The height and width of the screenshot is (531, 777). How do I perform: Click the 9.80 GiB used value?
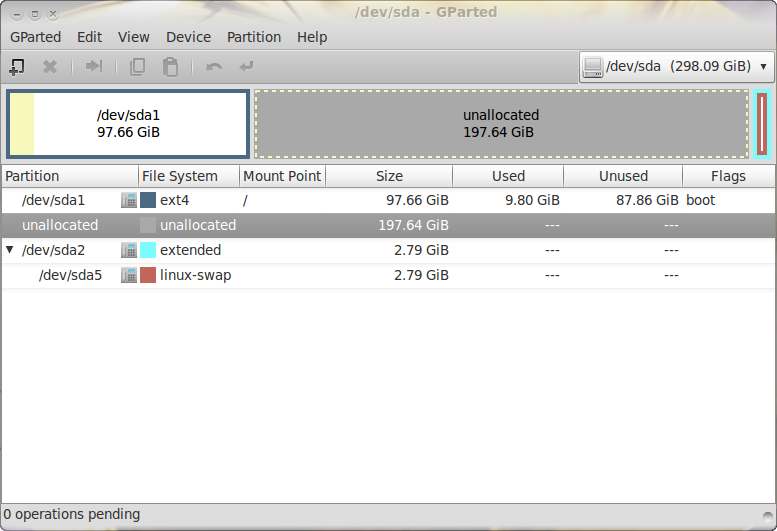532,200
